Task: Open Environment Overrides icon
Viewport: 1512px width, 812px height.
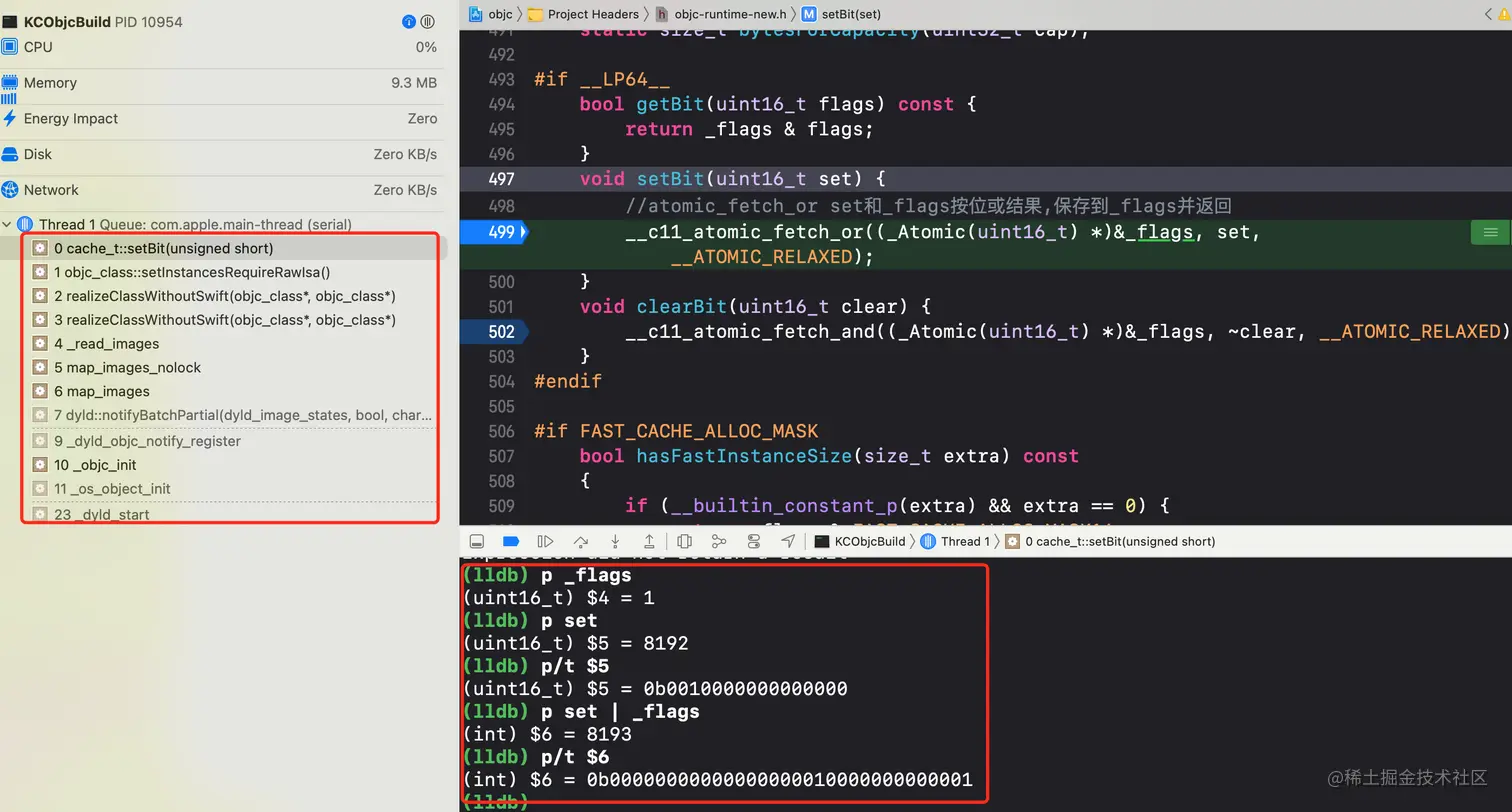Action: tap(754, 541)
